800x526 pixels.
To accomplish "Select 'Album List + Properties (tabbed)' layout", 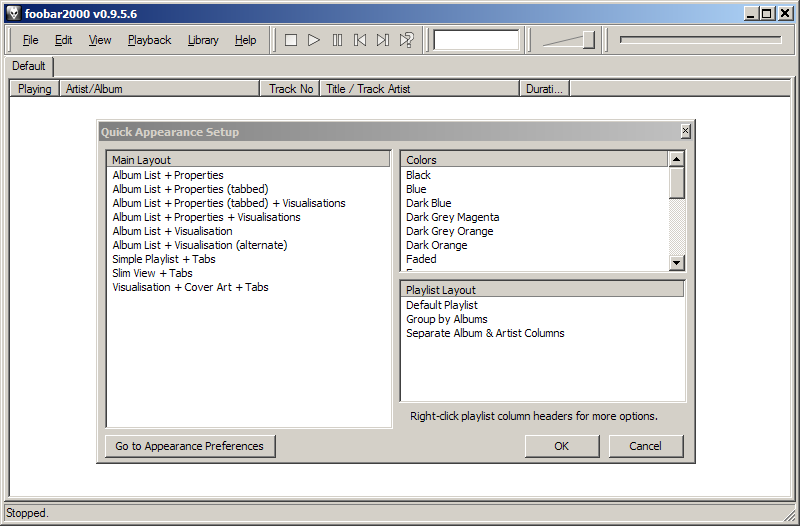I will [190, 189].
